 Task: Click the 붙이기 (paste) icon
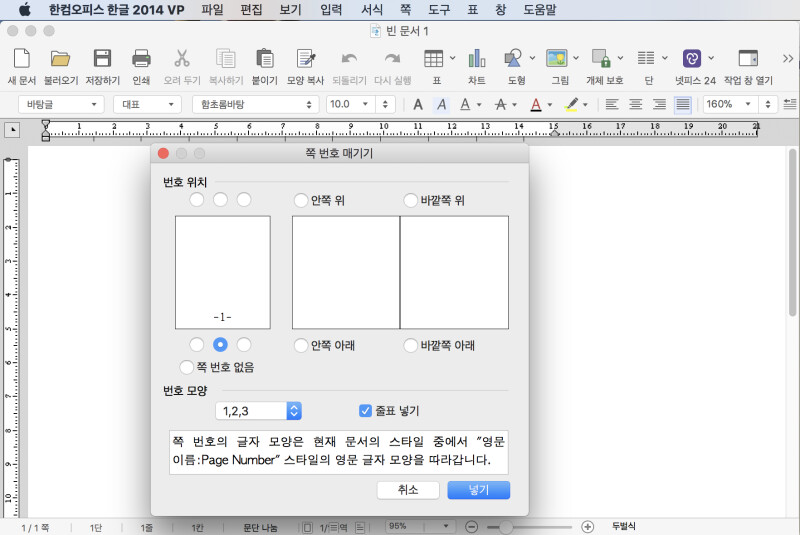click(265, 59)
